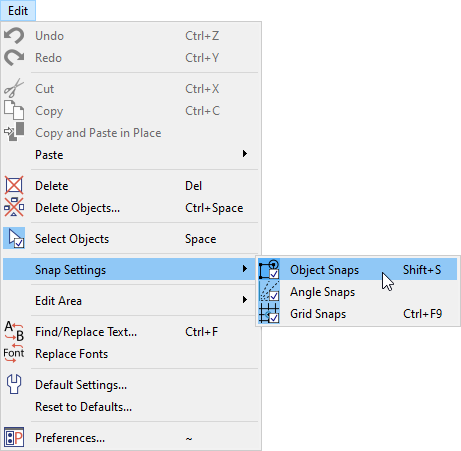The height and width of the screenshot is (451, 461).
Task: Click the Undo arrow icon
Action: click(x=14, y=36)
